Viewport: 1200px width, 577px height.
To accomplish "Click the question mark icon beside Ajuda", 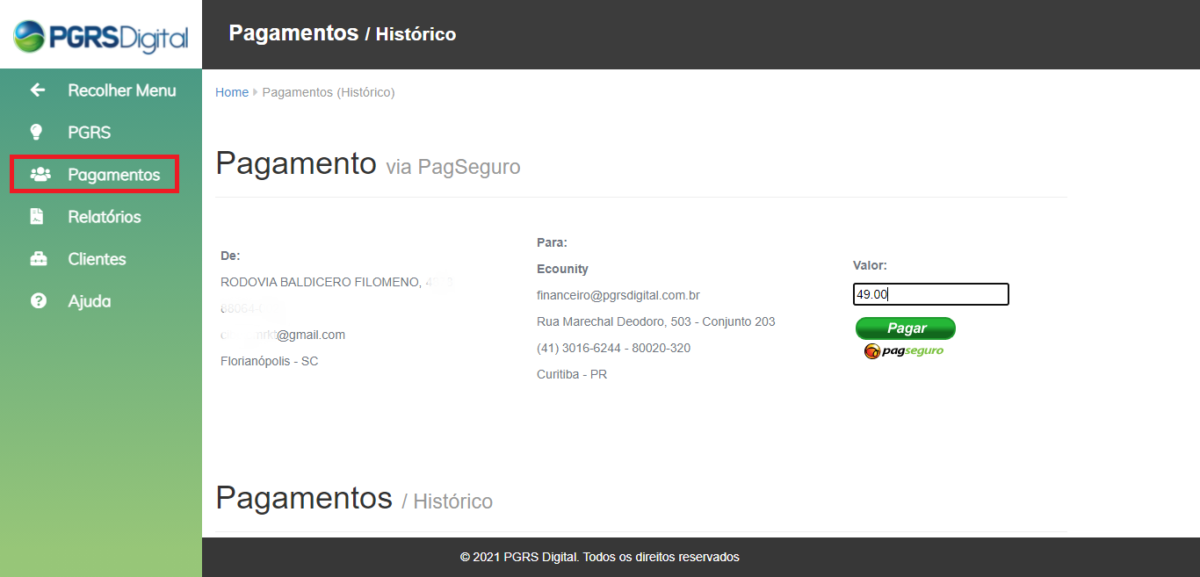I will point(39,301).
